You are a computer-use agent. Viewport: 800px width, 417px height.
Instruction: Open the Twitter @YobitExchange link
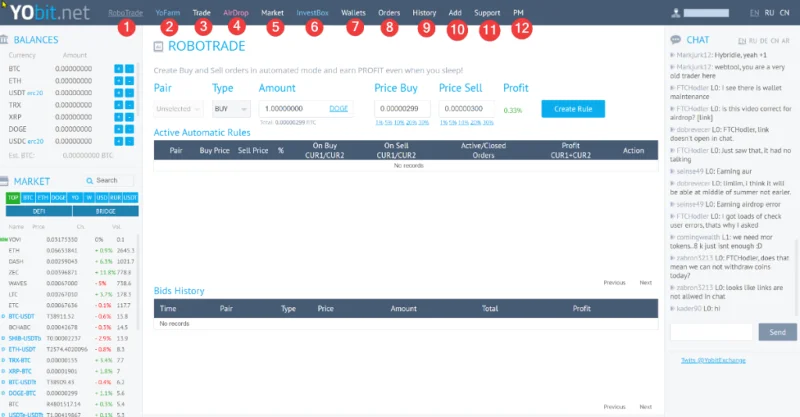[713, 360]
